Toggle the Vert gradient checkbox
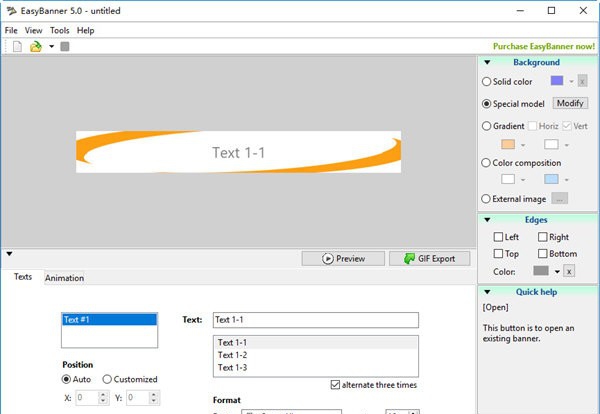 567,126
